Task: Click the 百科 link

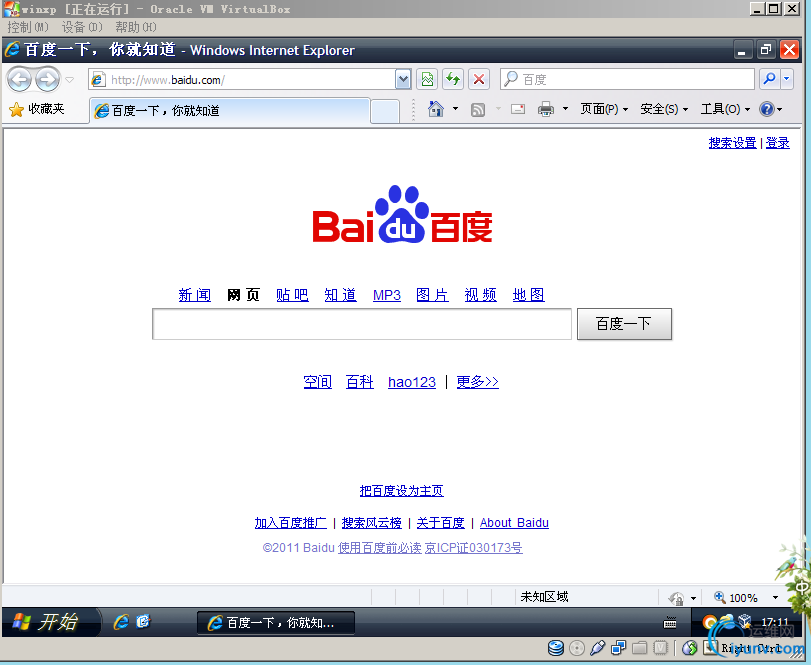Action: (359, 382)
